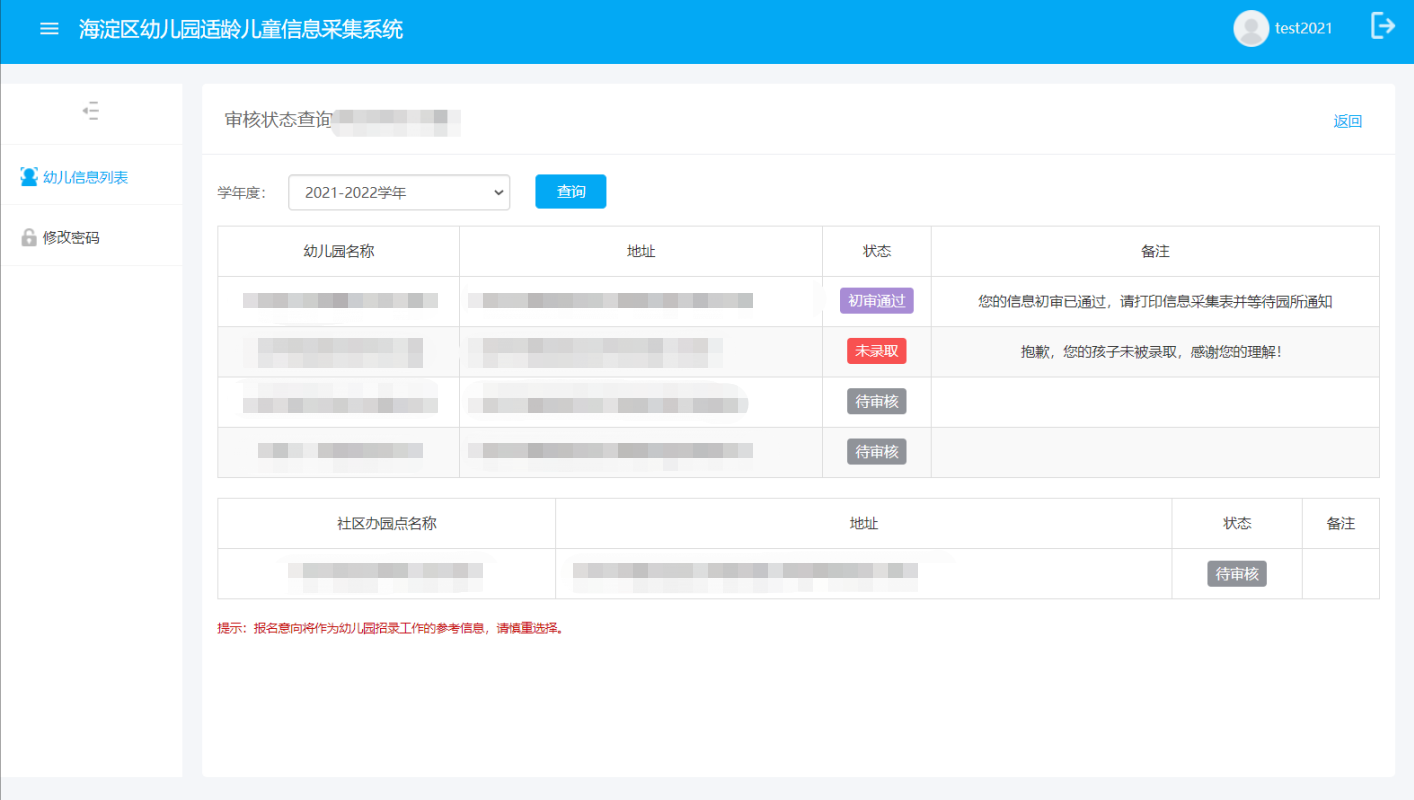
Task: Click the red 未录取 status badge
Action: point(876,351)
